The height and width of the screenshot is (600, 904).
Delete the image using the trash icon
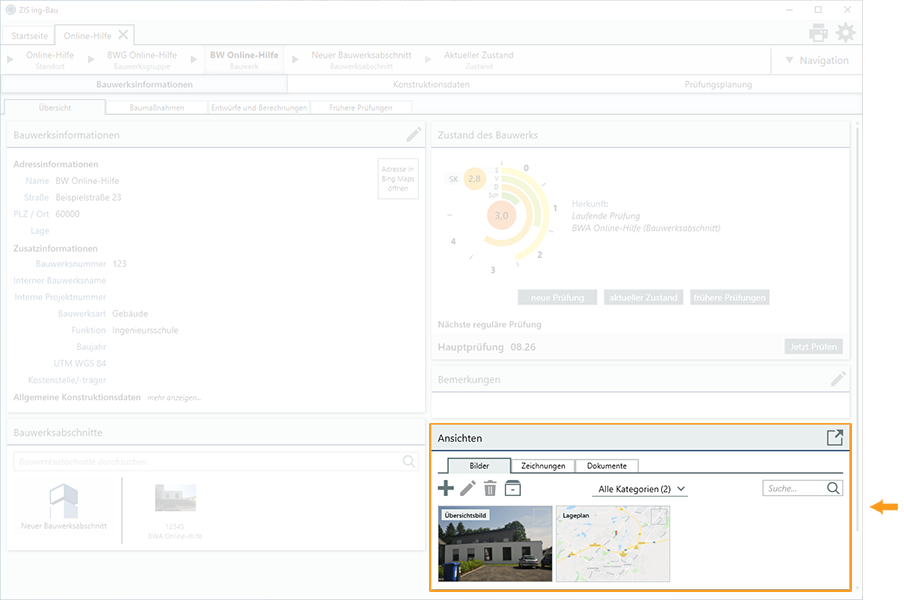(490, 488)
